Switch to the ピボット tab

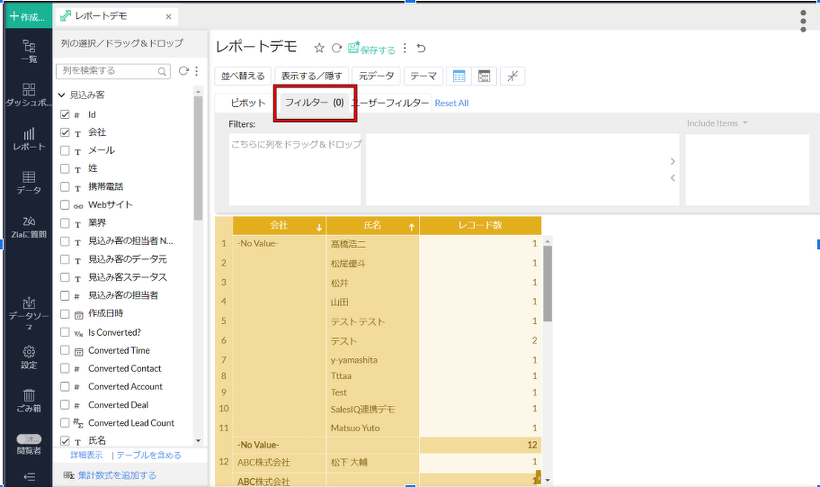247,103
